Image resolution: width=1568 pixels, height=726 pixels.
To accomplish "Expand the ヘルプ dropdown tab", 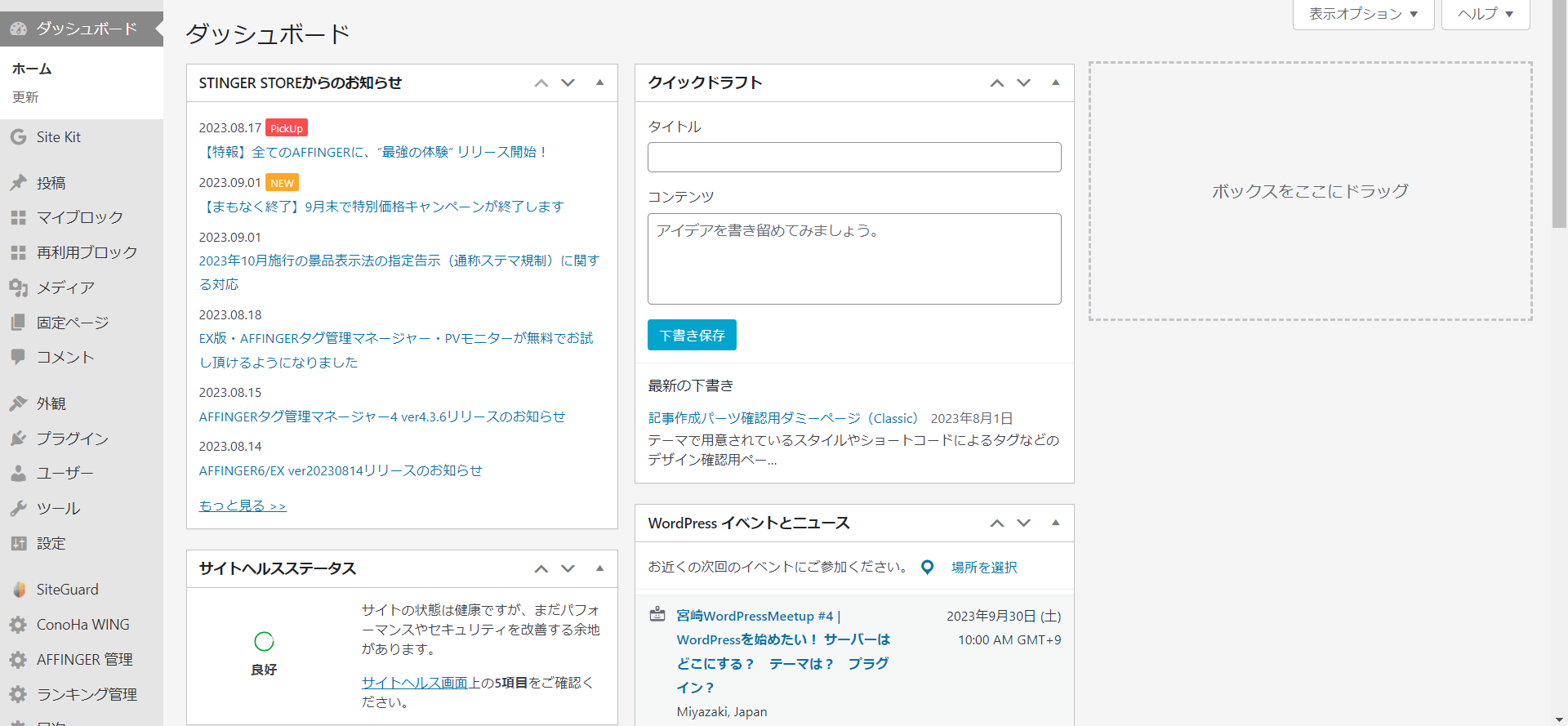I will pos(1485,14).
